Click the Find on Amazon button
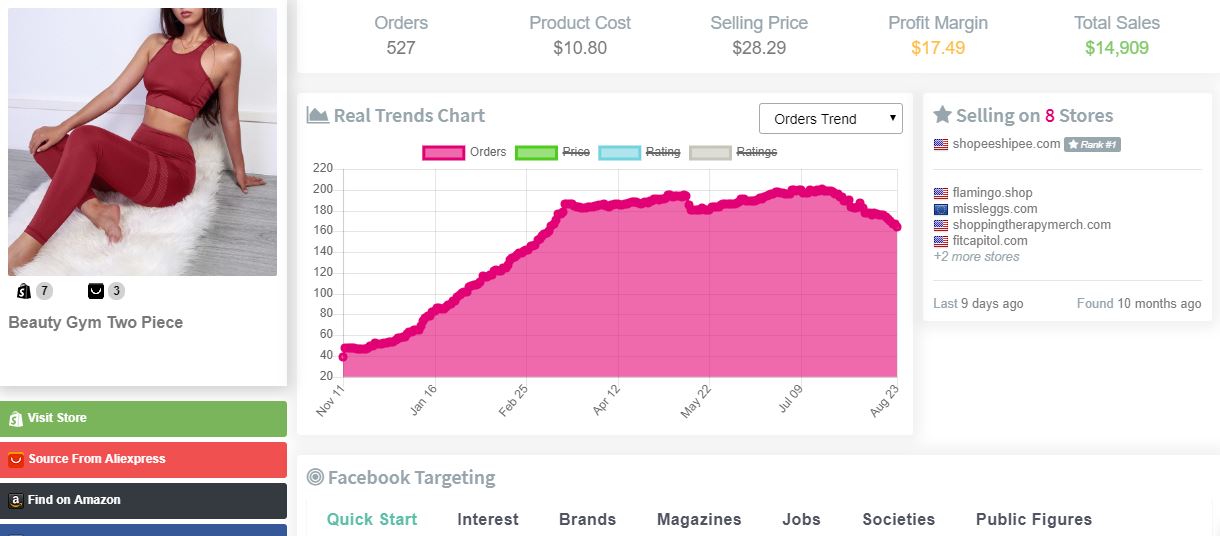The height and width of the screenshot is (536, 1220). click(x=143, y=500)
